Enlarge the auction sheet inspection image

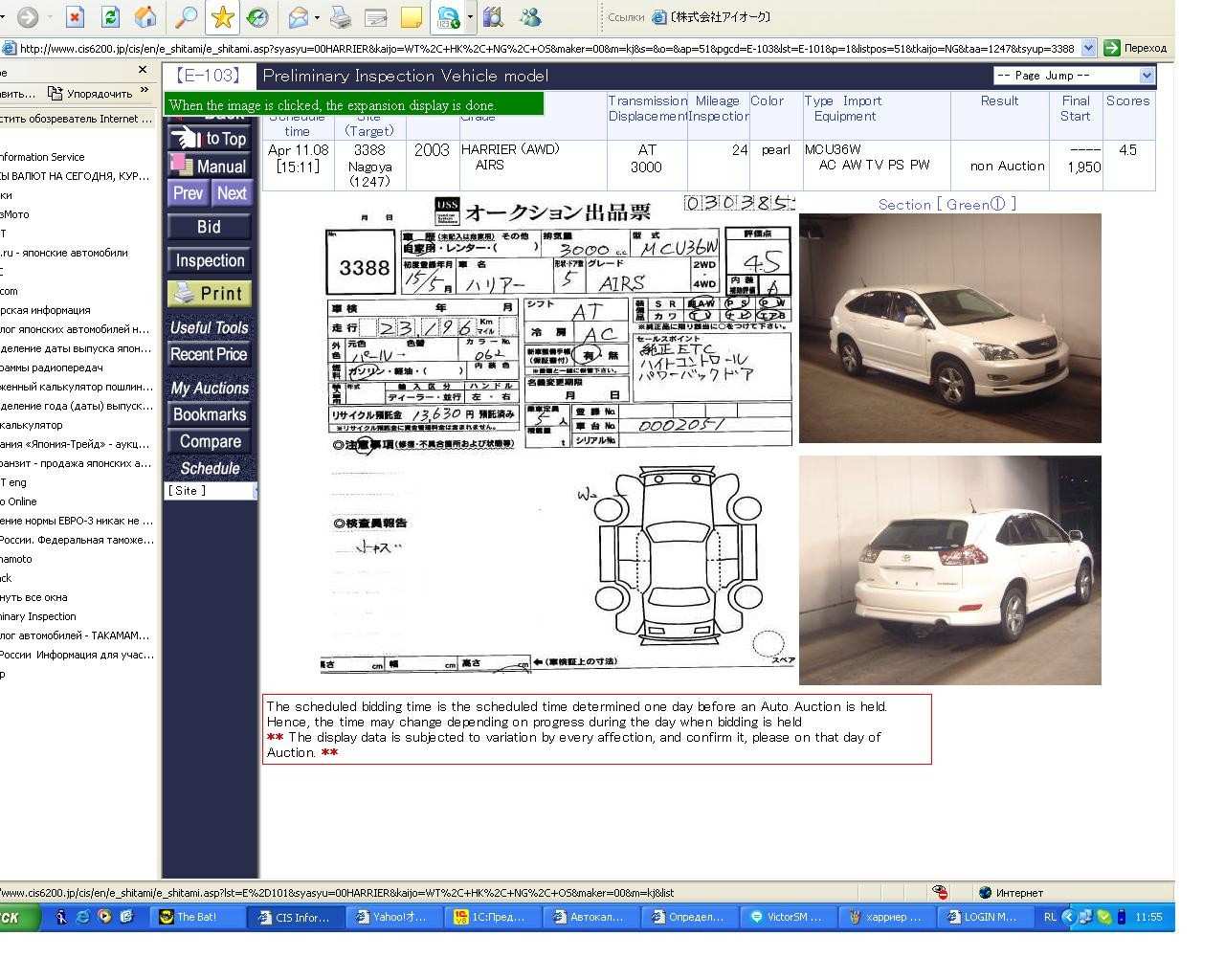[559, 434]
